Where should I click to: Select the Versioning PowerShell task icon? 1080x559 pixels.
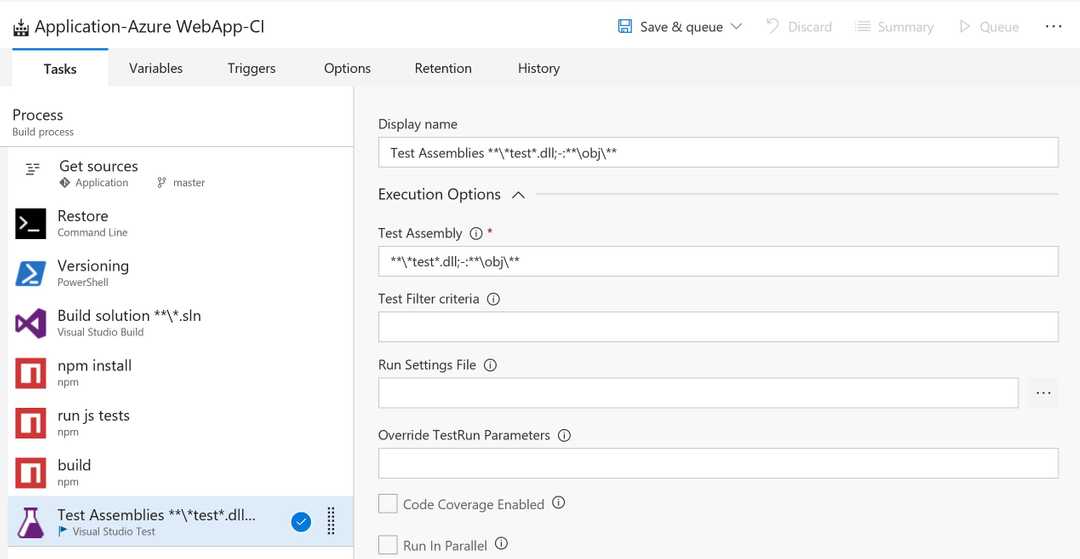coord(31,273)
